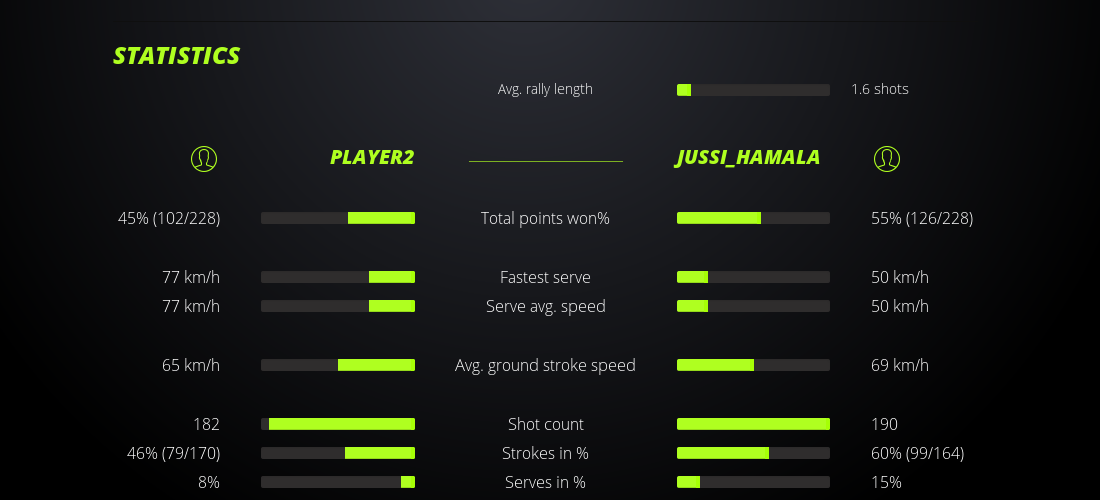Click PLAYER2 Shot count bar
Viewport: 1100px width, 500px height.
tap(338, 424)
